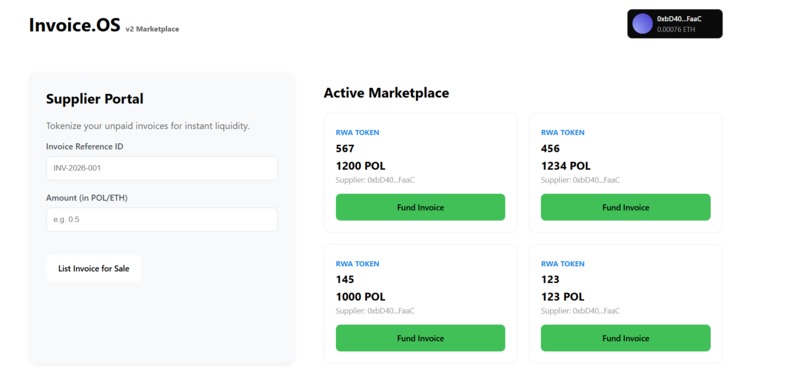This screenshot has width=806, height=369.
Task: Click the tokenize unpaid invoices description text
Action: [148, 126]
